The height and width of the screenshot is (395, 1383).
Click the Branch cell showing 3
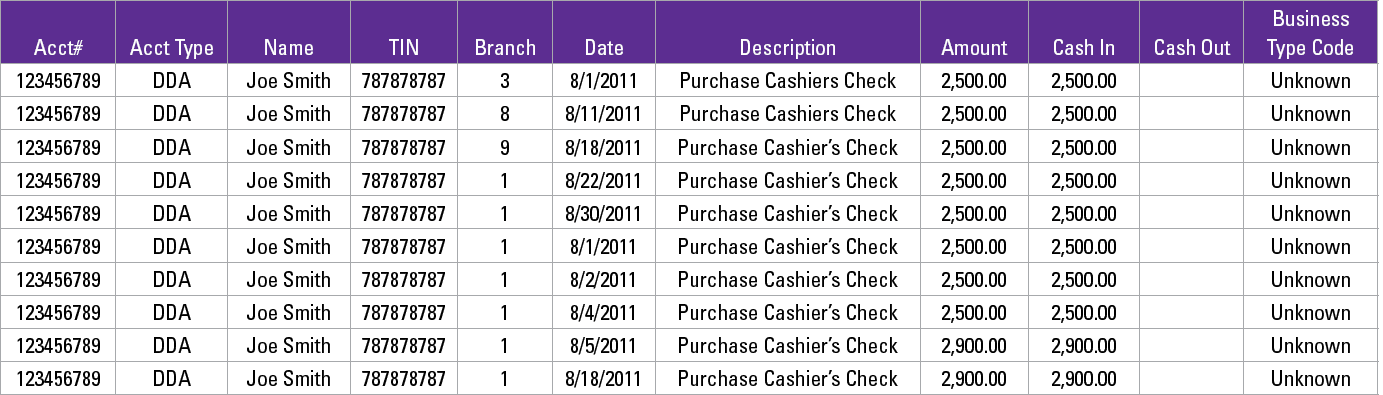pyautogui.click(x=505, y=81)
